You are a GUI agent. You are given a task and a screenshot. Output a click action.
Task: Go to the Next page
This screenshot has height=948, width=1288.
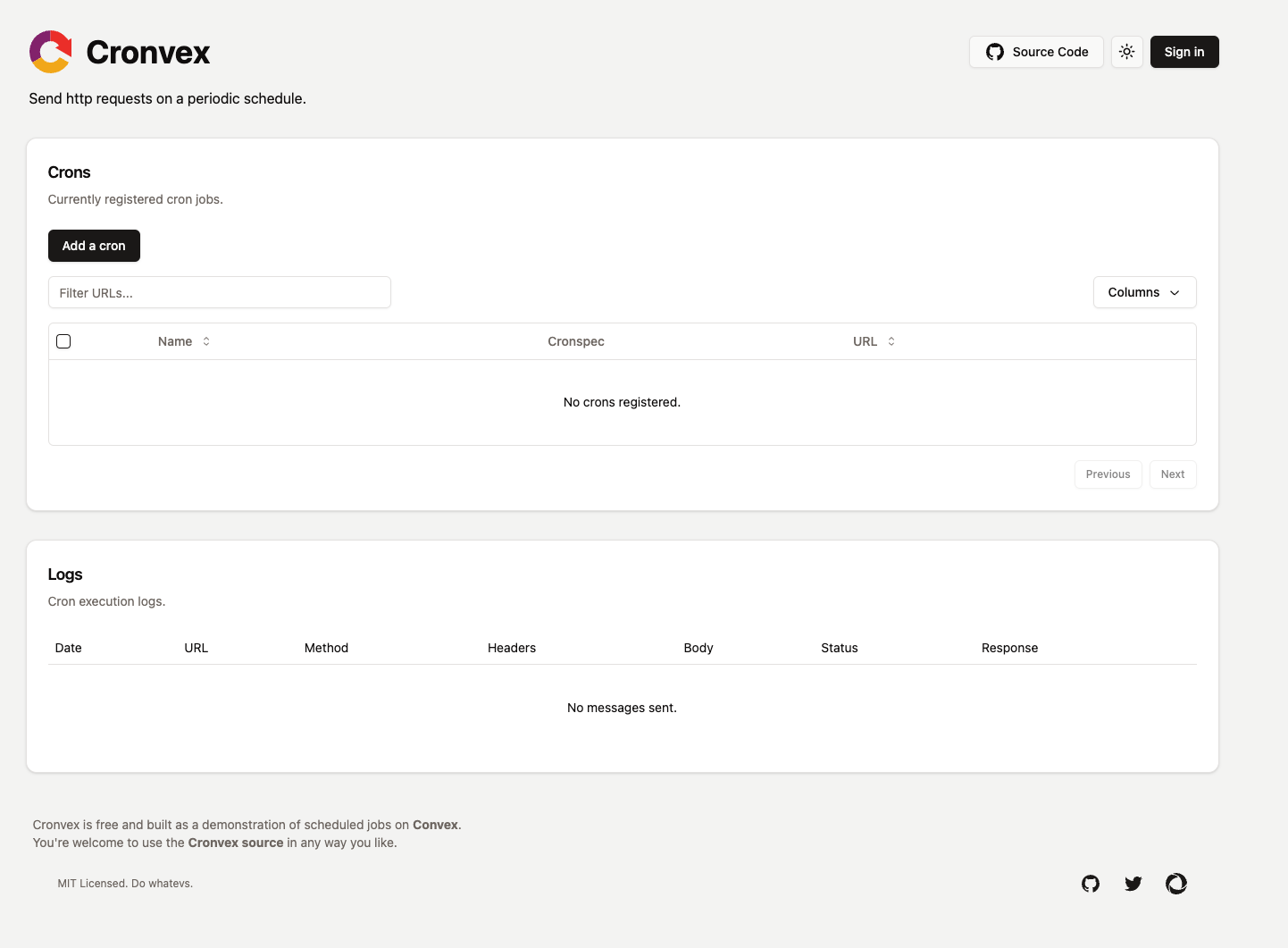[1172, 474]
